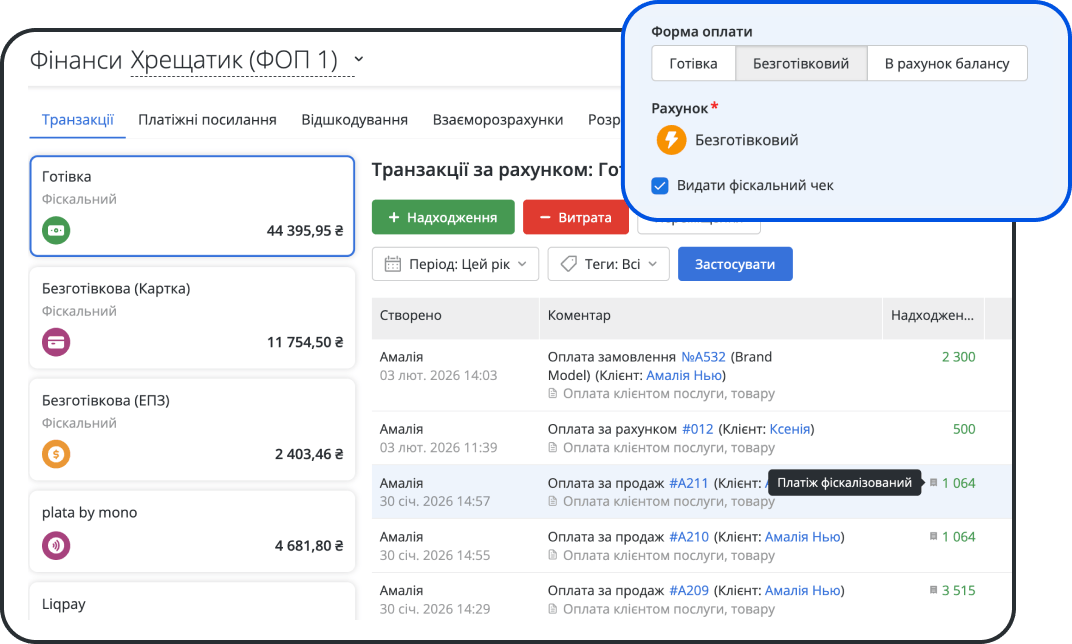Click the balance 4 681,80 ₴
This screenshot has height=644, width=1072.
(309, 546)
